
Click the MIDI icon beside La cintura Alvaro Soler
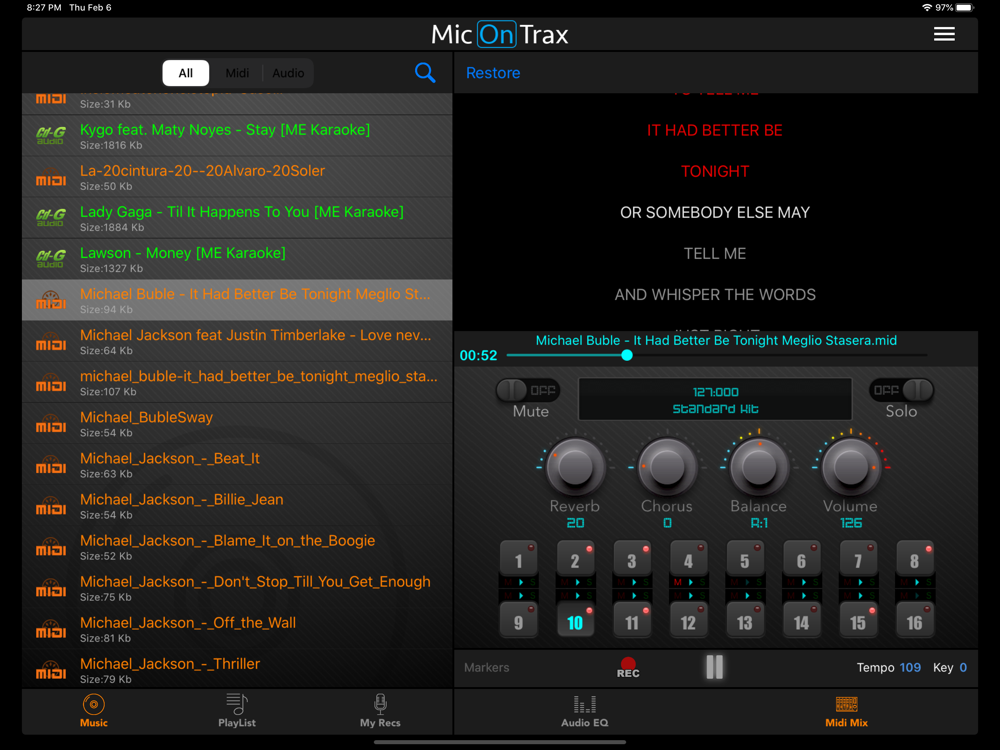(x=51, y=177)
